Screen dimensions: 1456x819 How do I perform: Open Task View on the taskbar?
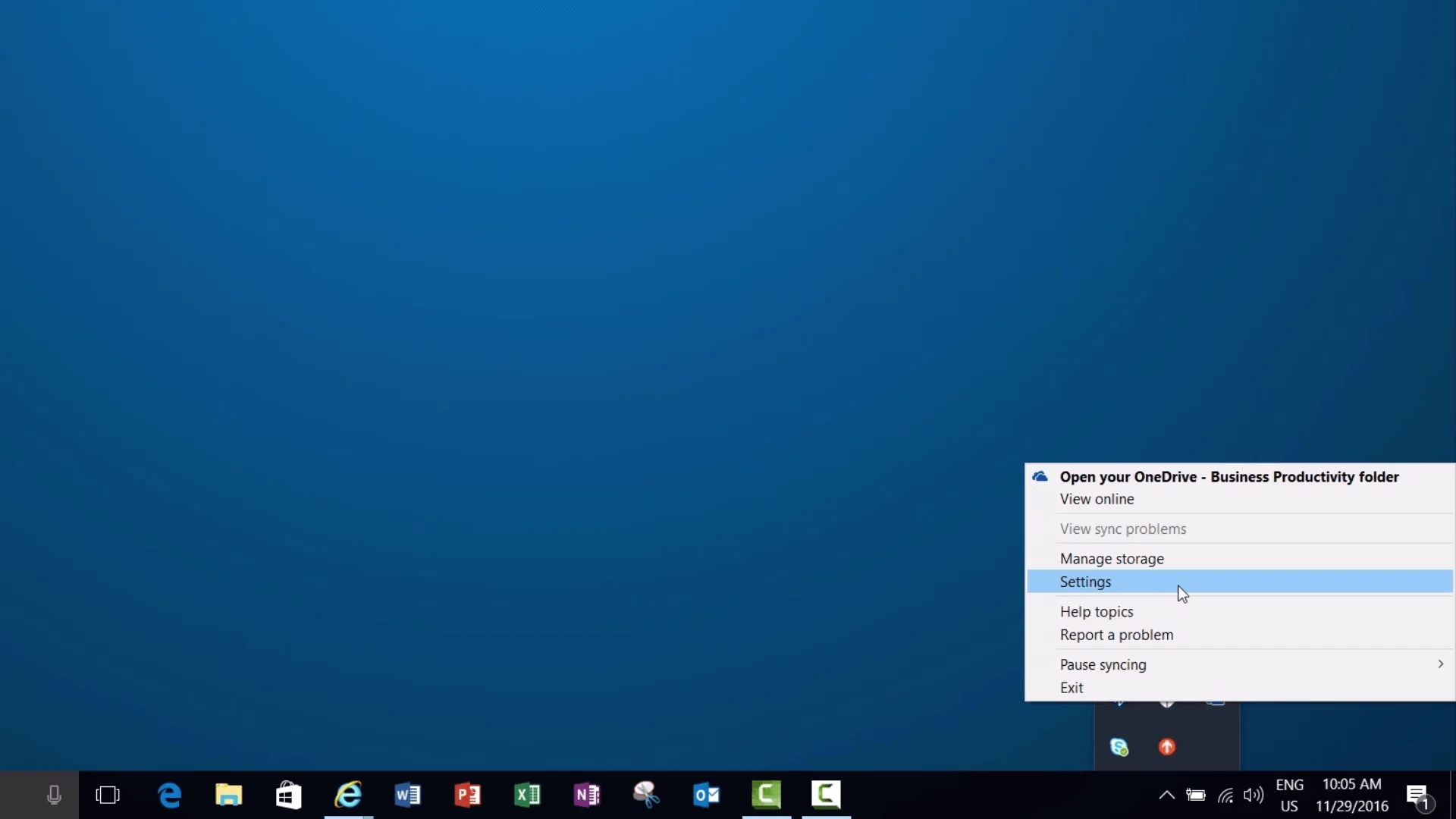[108, 795]
